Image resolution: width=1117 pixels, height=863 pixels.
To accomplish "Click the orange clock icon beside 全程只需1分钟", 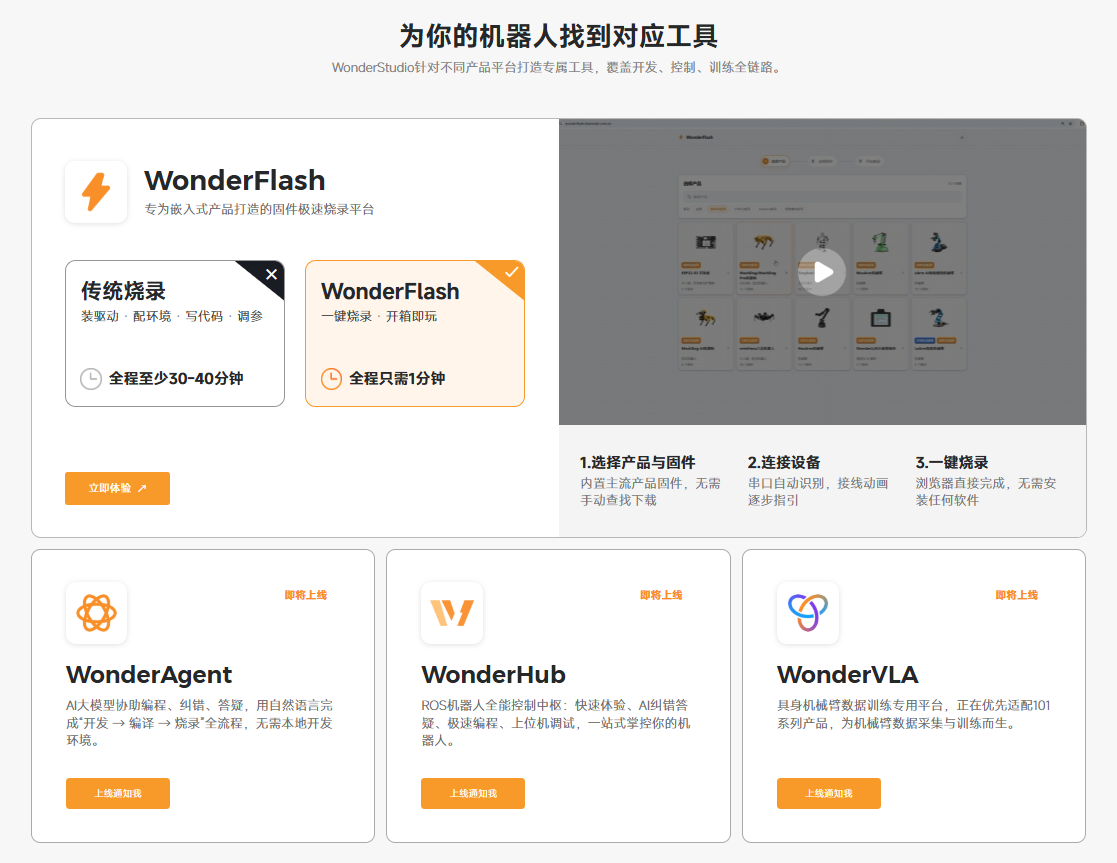I will [331, 378].
